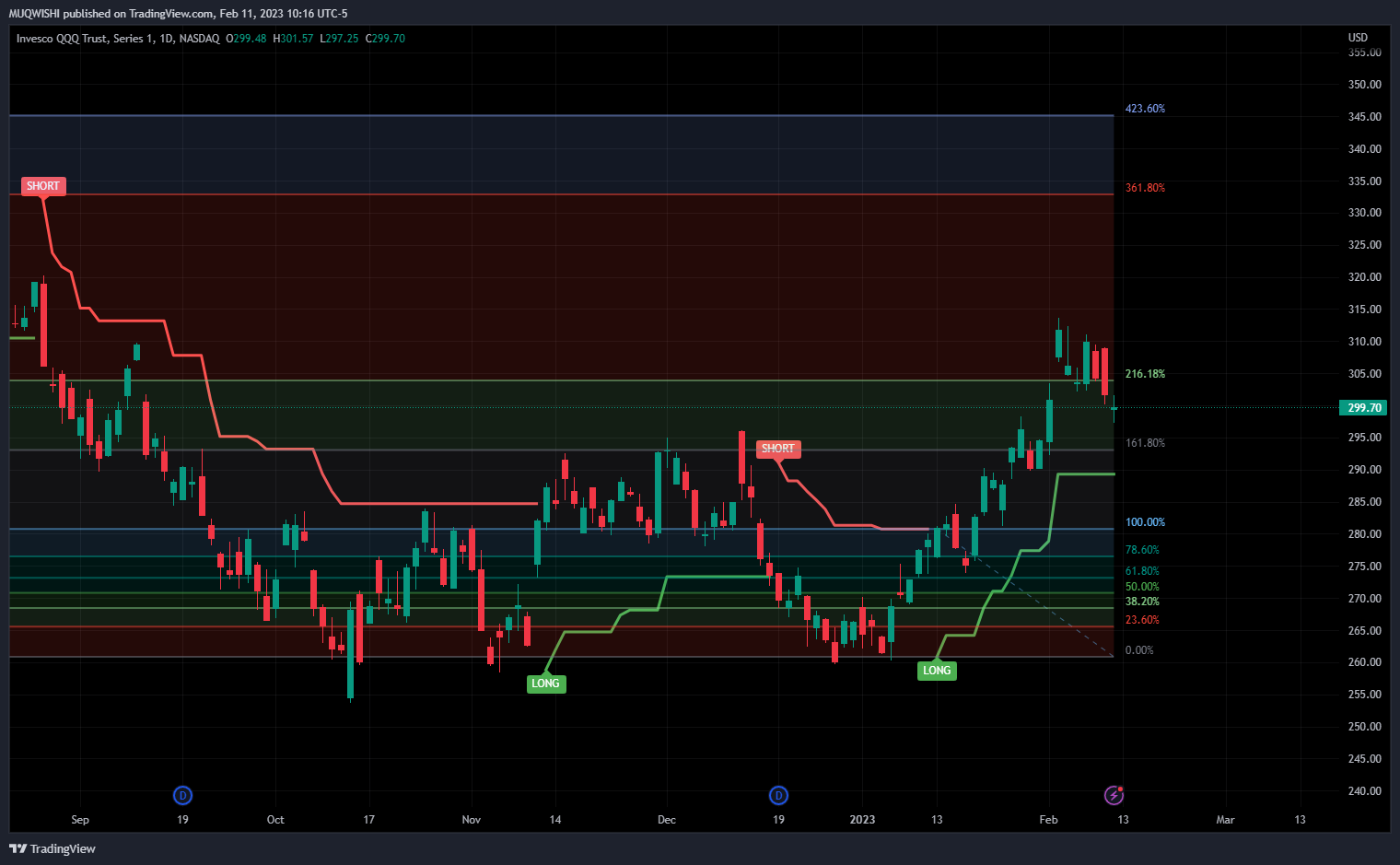
Task: Click the 280.00 price axis value
Action: (x=1364, y=534)
